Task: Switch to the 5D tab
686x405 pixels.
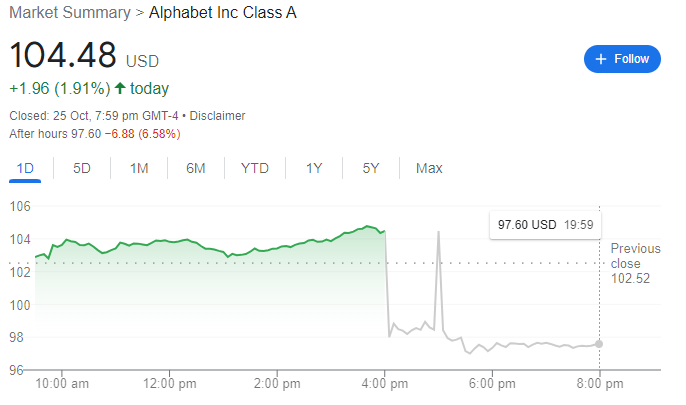Action: (82, 168)
